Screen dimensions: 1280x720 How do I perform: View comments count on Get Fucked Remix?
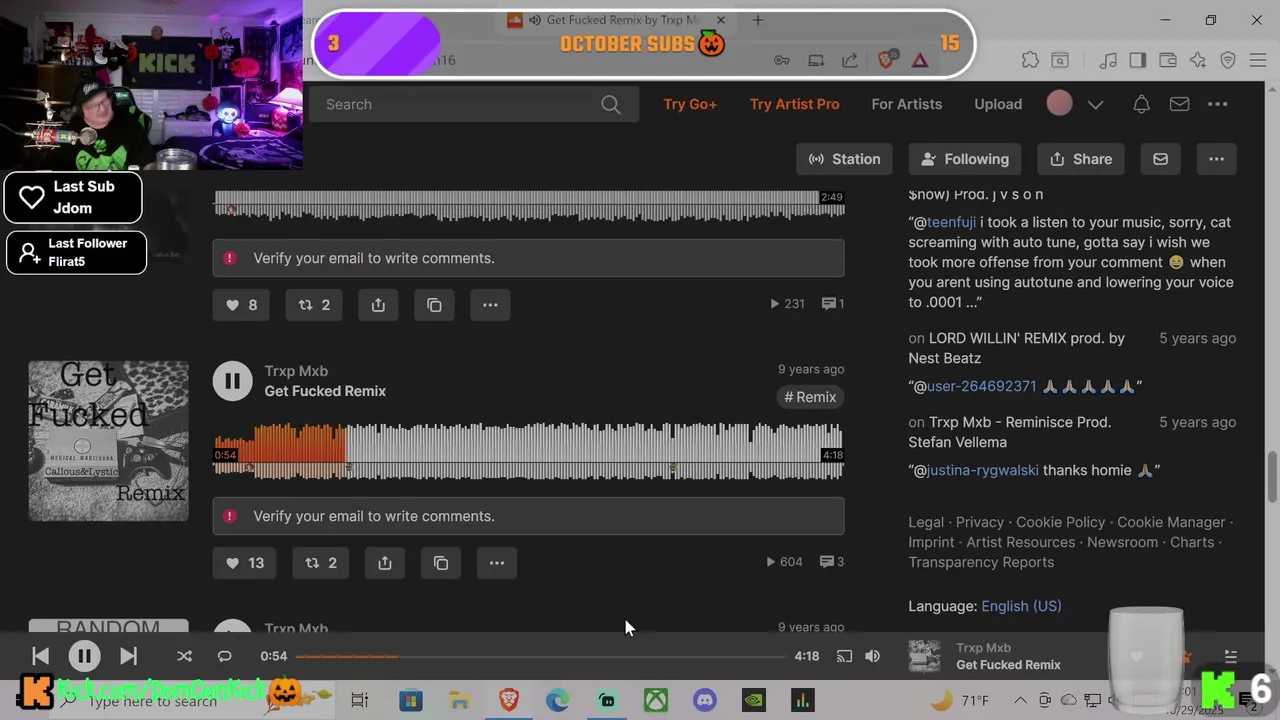[832, 562]
